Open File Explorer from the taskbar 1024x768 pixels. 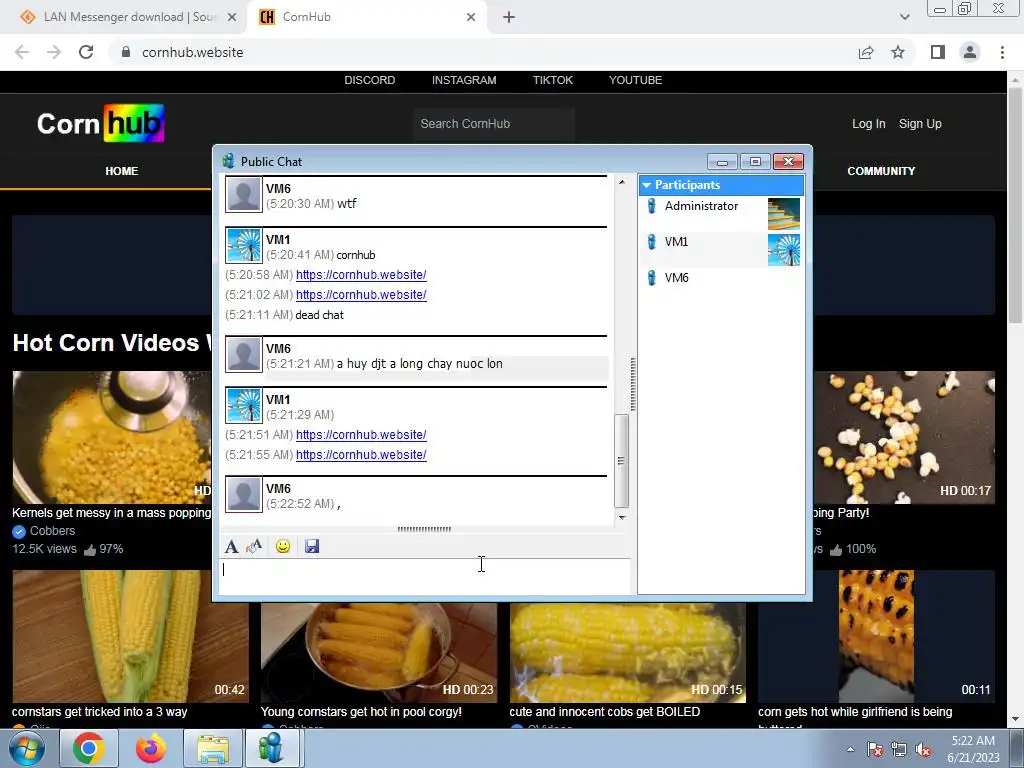point(212,748)
